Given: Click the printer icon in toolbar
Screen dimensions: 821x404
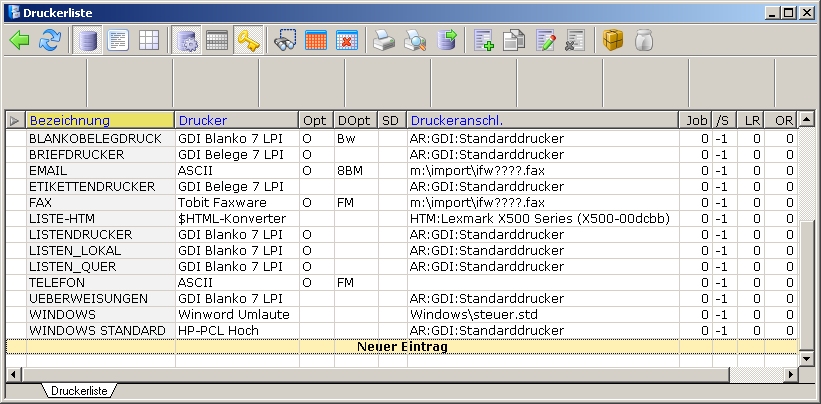Looking at the screenshot, I should tap(383, 41).
